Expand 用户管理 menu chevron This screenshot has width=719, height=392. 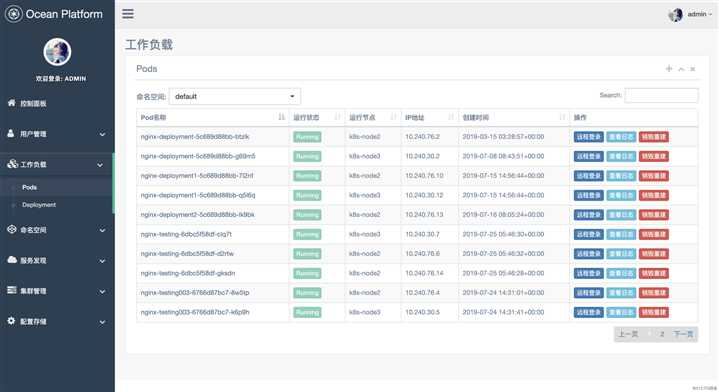tap(102, 134)
